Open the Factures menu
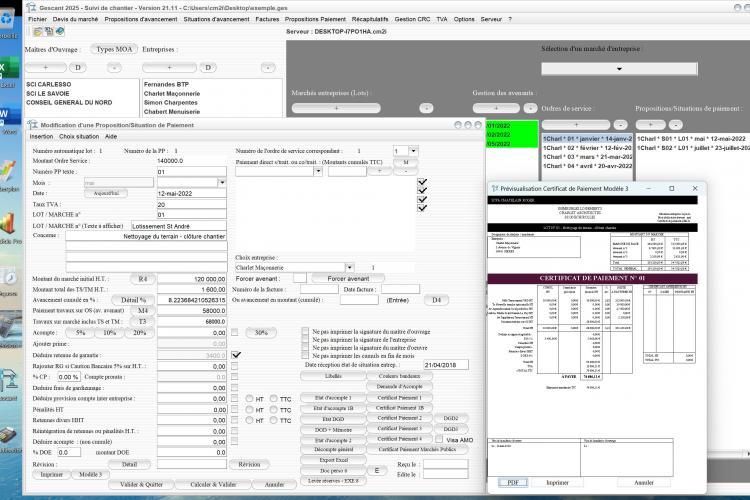 click(267, 19)
